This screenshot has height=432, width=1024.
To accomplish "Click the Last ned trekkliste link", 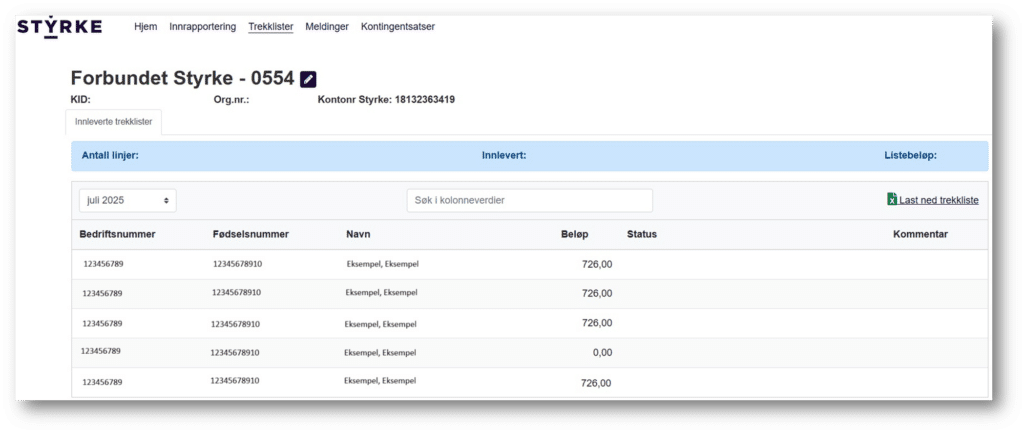I will point(938,201).
